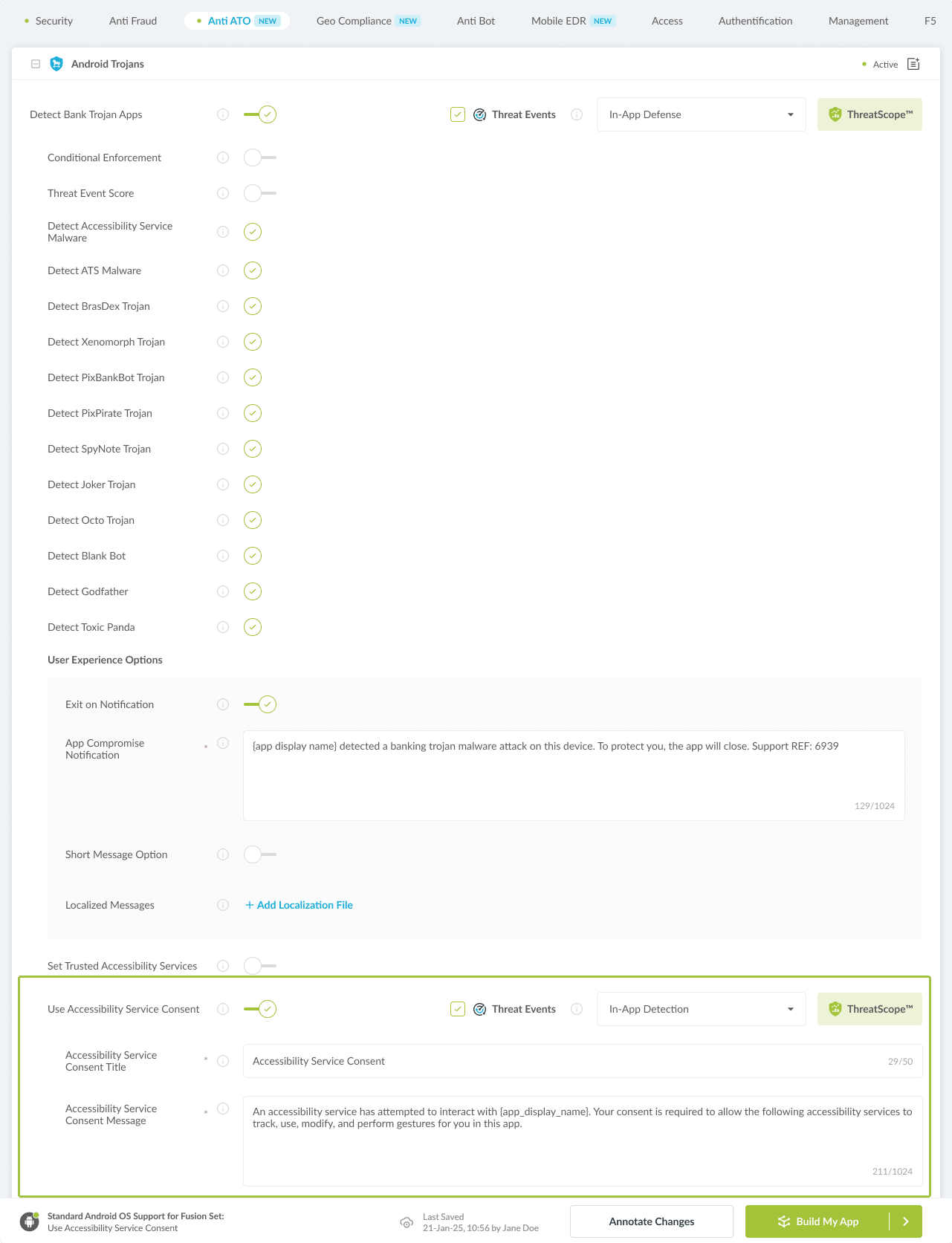Click the Annotate Changes button
Screen dimensions: 952x1243
pos(651,1221)
